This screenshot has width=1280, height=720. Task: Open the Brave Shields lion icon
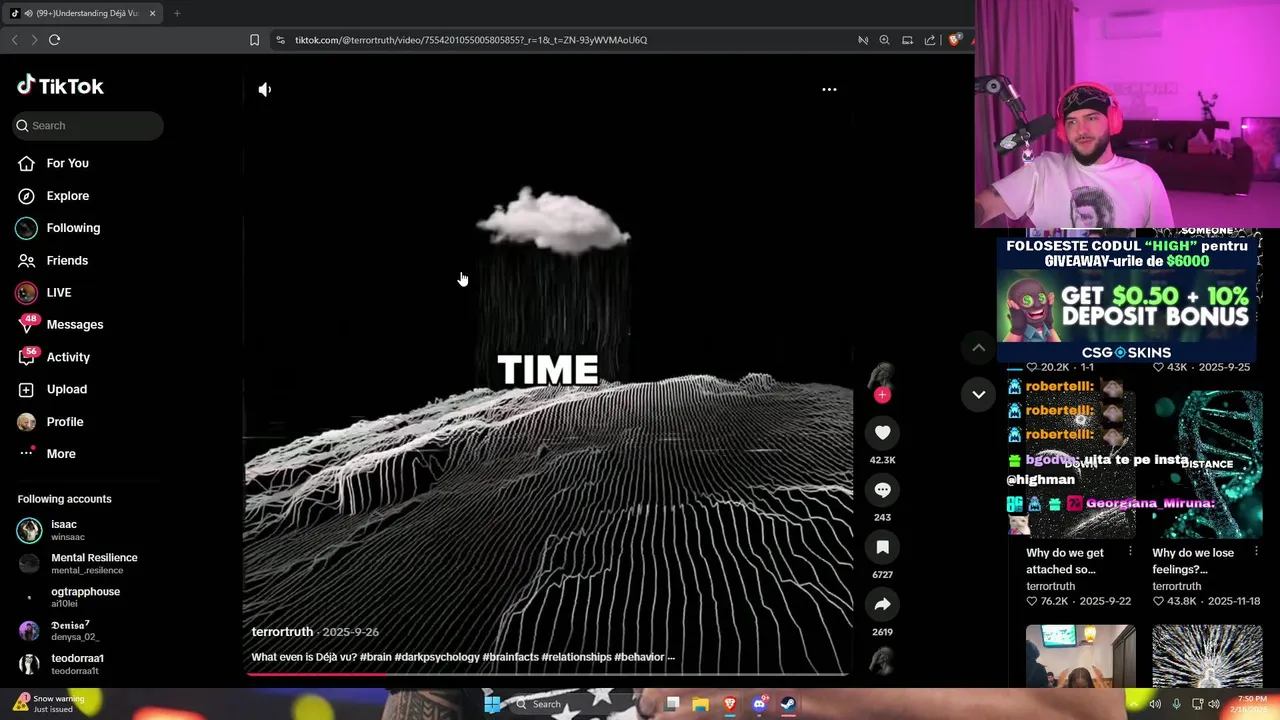pyautogui.click(x=954, y=40)
